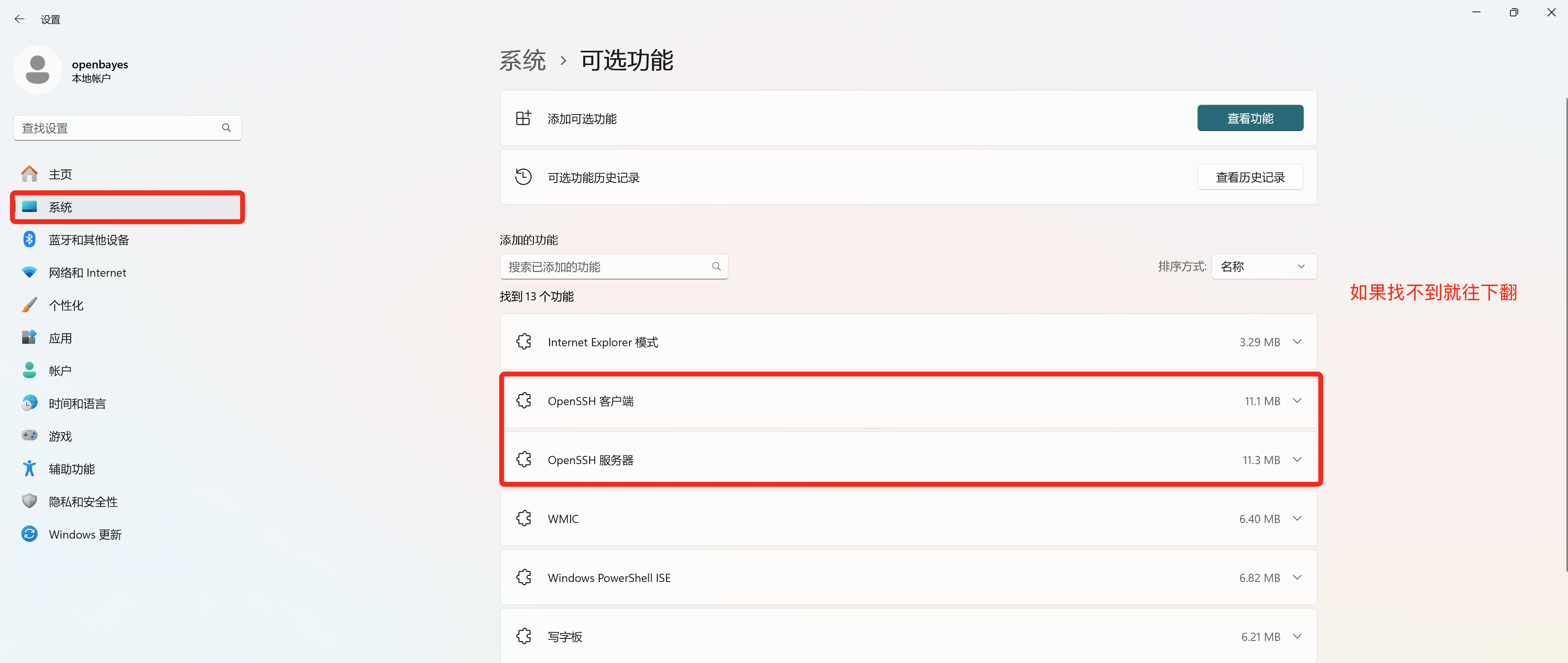
Task: Click the 查看功能 button
Action: pyautogui.click(x=1250, y=118)
